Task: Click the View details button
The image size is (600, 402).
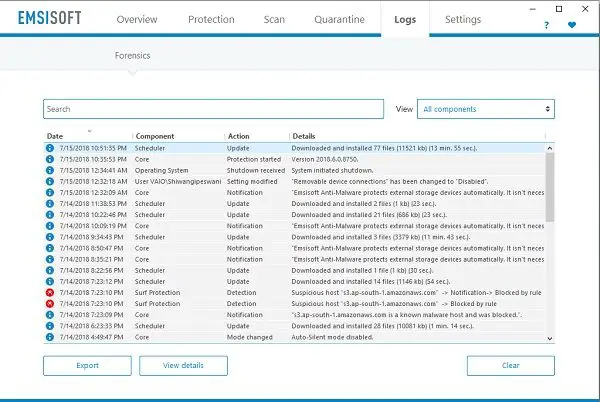Action: (183, 366)
